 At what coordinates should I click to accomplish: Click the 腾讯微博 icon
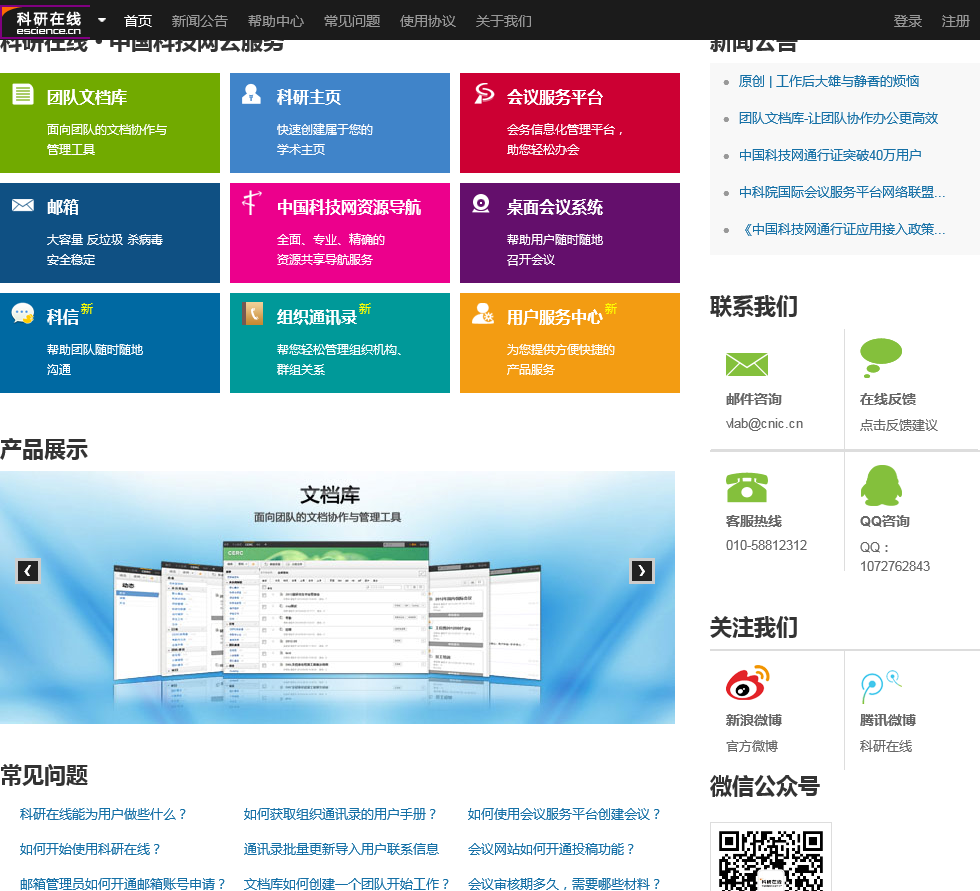pyautogui.click(x=881, y=686)
